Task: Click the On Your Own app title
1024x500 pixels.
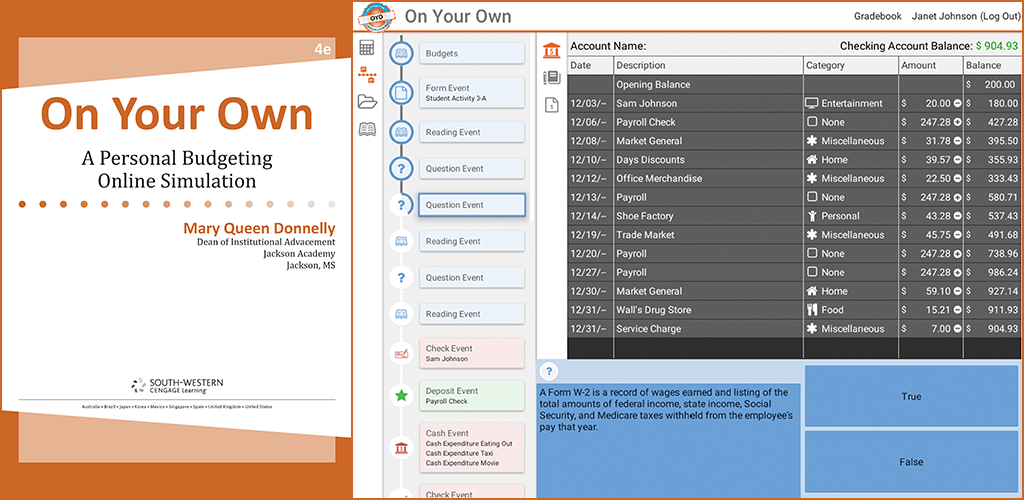Action: pos(458,16)
